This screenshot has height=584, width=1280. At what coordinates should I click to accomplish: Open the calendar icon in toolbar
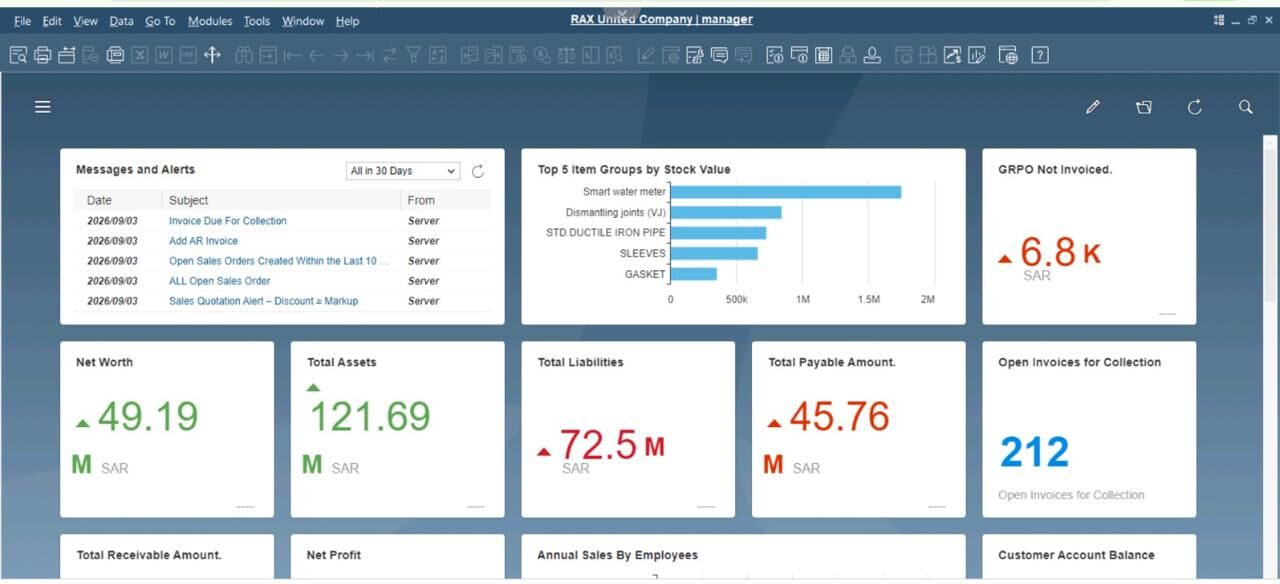click(824, 55)
